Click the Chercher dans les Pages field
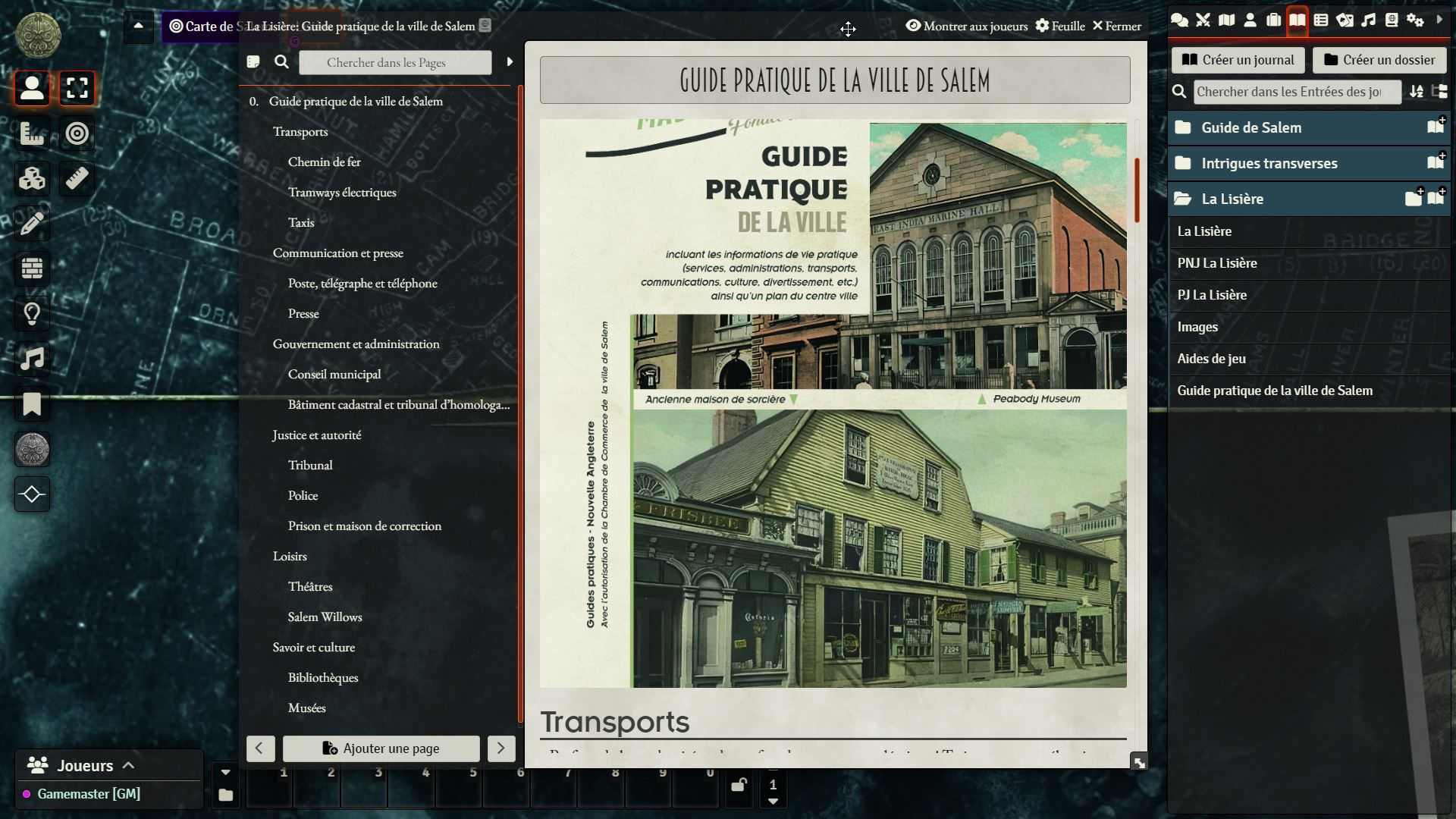The image size is (1456, 819). (394, 62)
